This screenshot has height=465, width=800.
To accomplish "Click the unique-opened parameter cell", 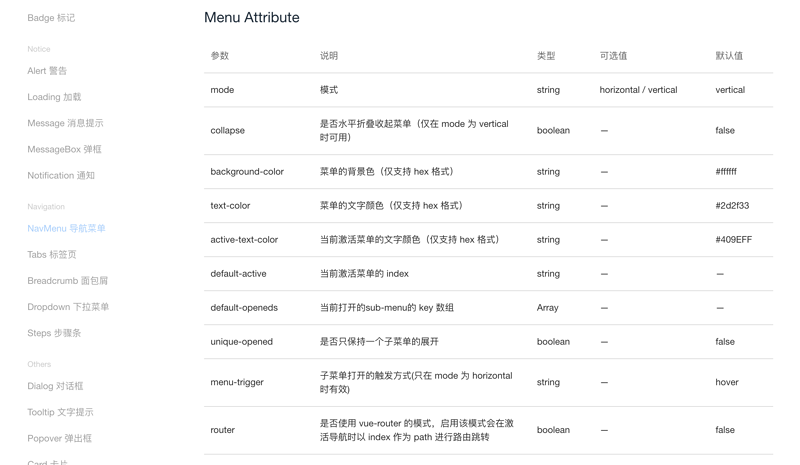I will tap(241, 342).
